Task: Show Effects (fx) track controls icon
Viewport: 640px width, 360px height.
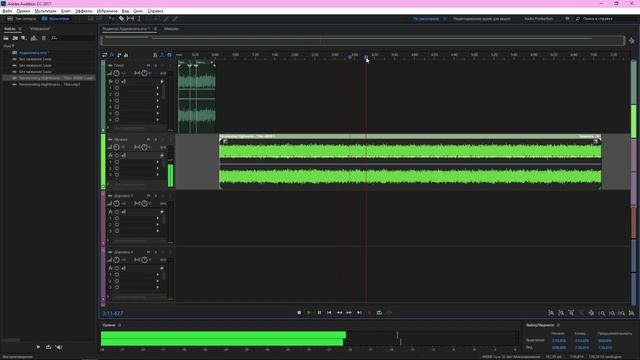Action: click(112, 55)
